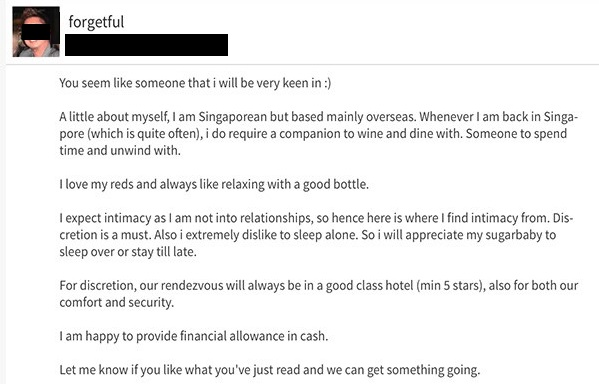Click the word "sugarbaby" in the message

(507, 235)
